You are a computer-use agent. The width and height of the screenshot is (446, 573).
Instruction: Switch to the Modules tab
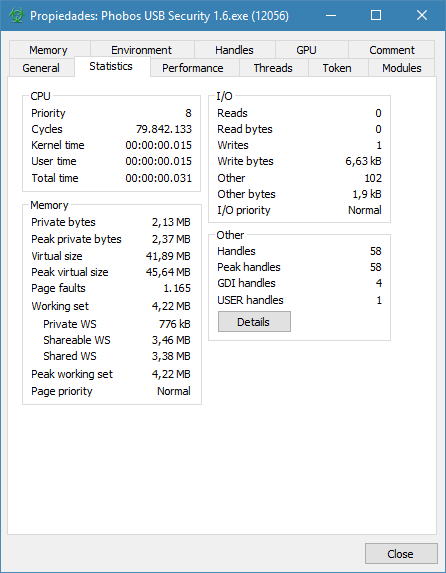401,68
